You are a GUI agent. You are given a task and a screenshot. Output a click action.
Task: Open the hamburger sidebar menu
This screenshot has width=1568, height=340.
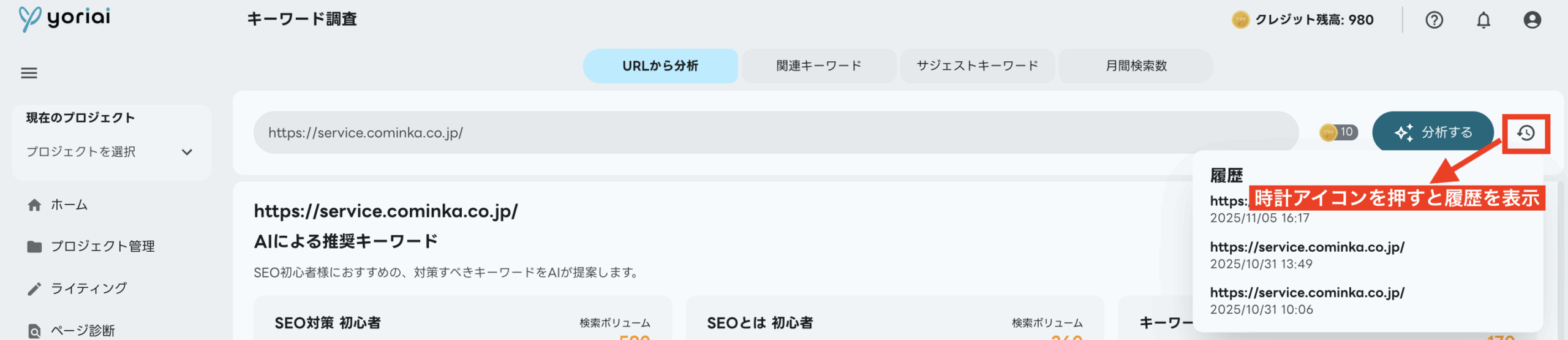click(x=29, y=74)
